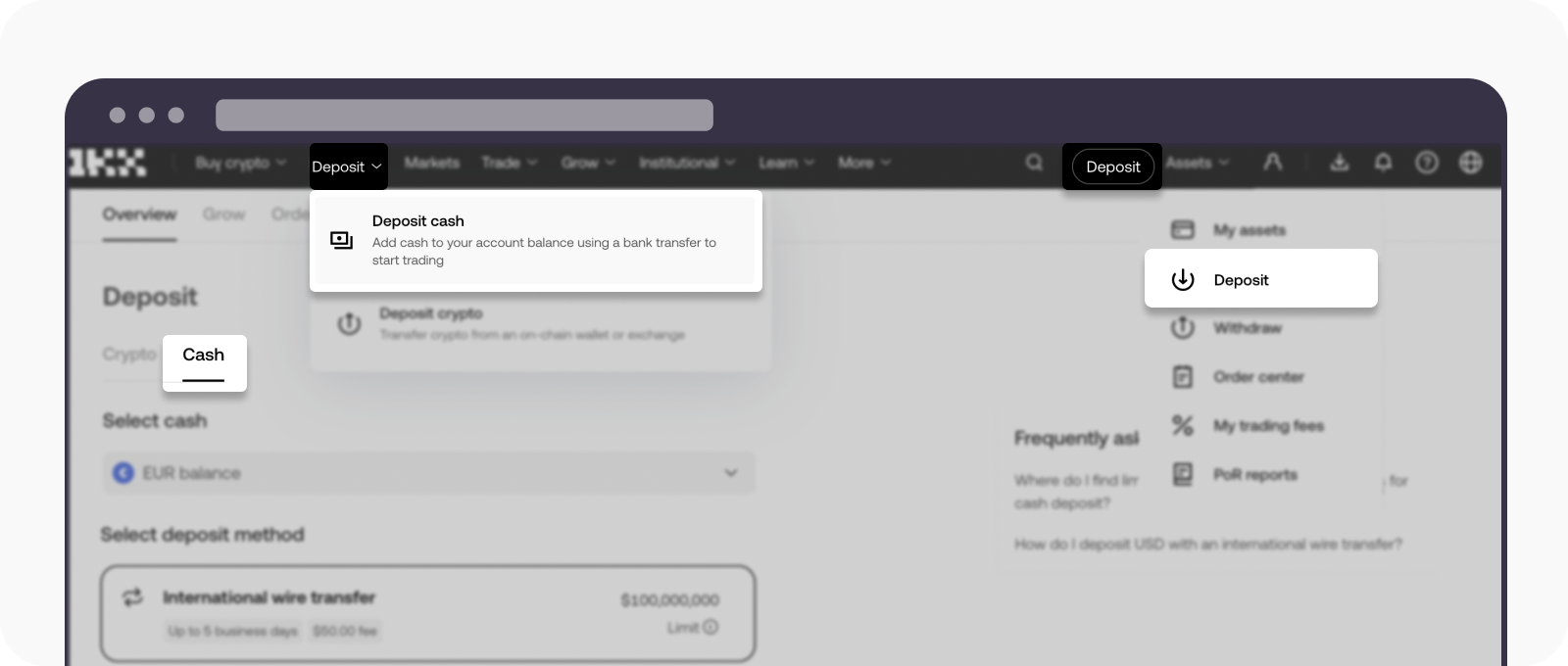Expand the Institutional dropdown
The width and height of the screenshot is (1568, 666).
click(x=687, y=163)
